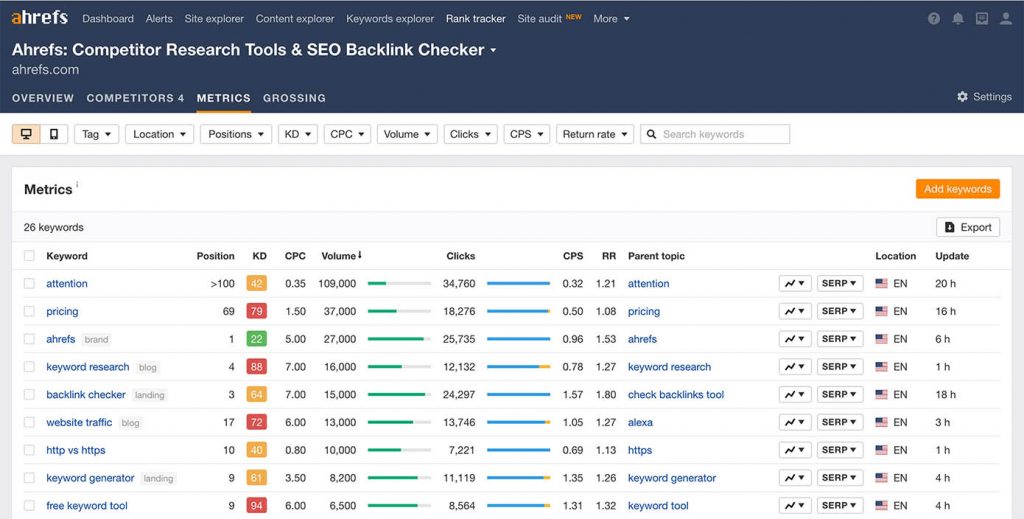Open the help question mark icon
Image resolution: width=1024 pixels, height=519 pixels.
[934, 19]
